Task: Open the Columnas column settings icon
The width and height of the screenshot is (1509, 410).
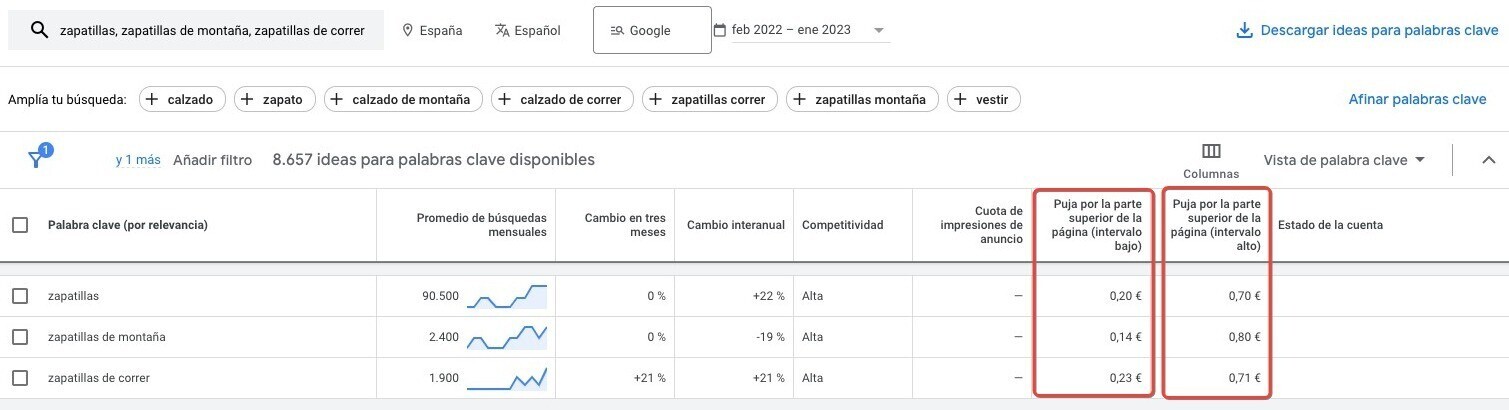Action: pos(1211,152)
